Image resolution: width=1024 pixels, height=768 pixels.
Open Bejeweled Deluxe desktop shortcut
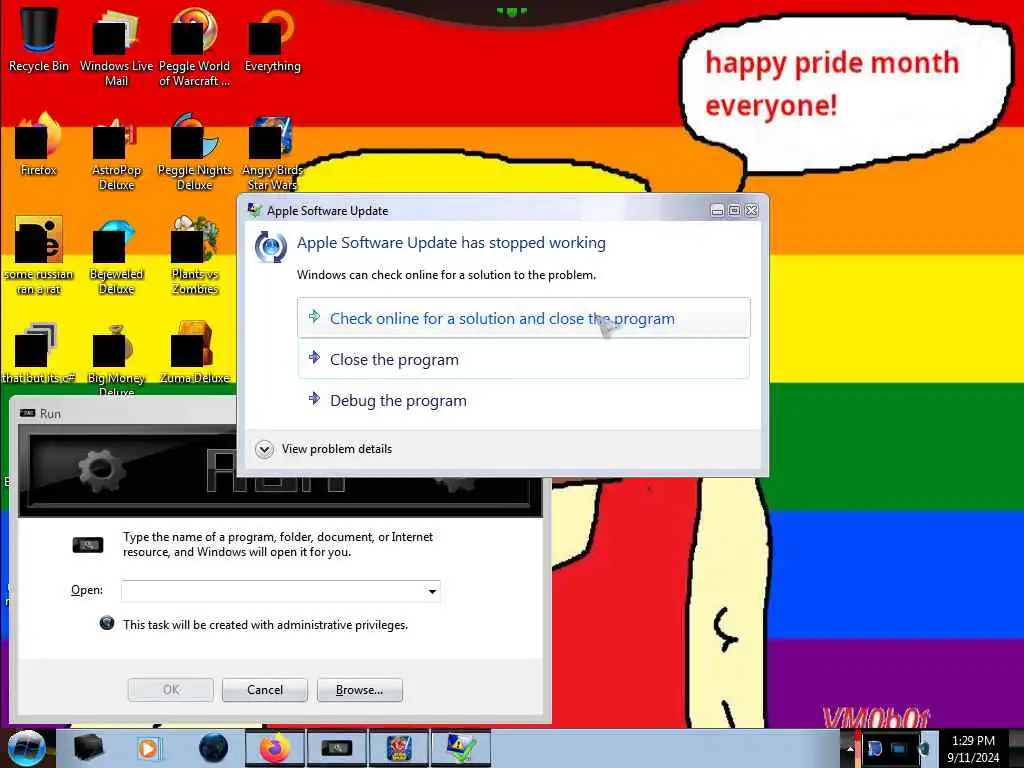point(116,256)
